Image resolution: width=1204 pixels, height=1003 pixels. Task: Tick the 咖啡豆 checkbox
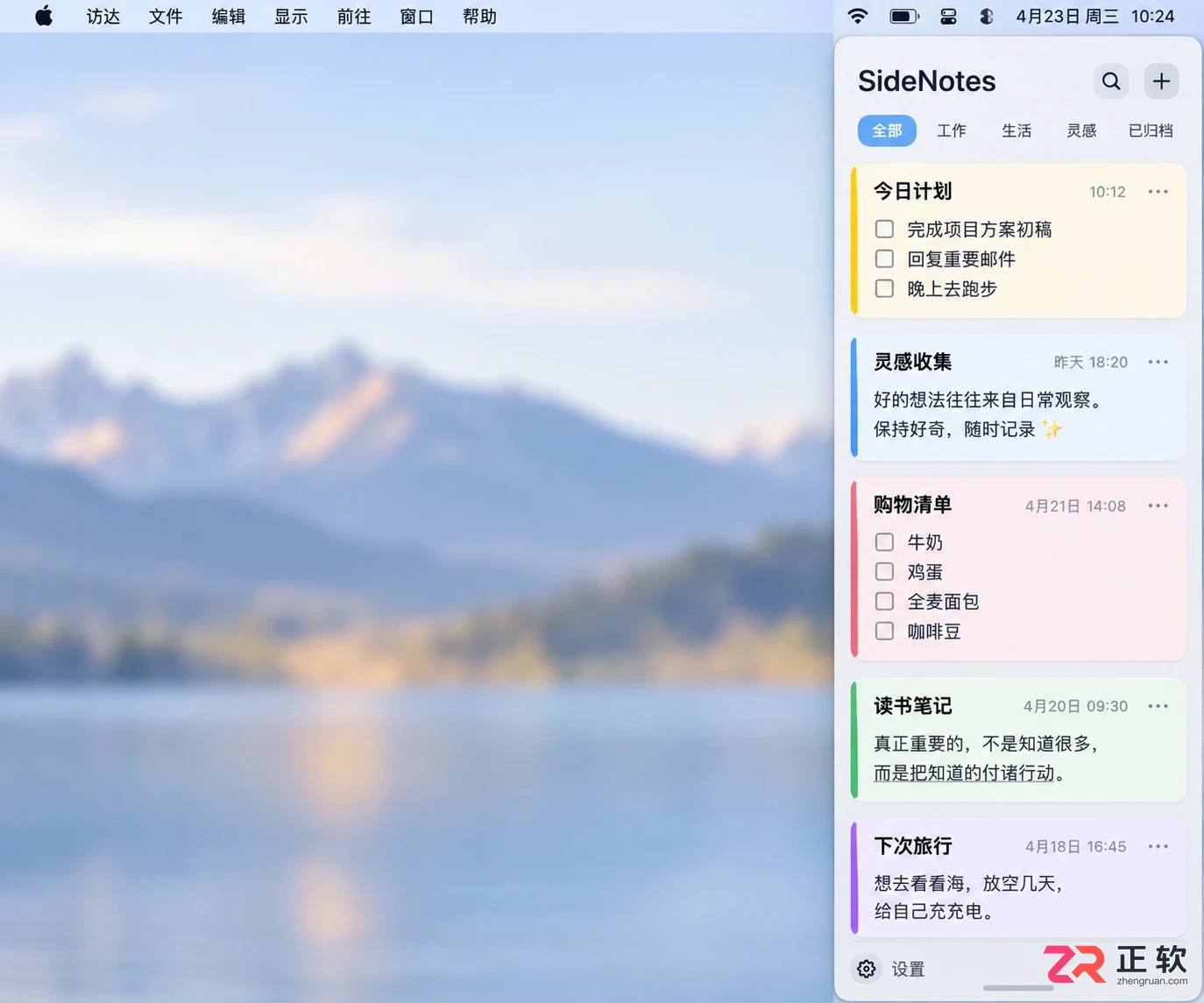pos(885,632)
